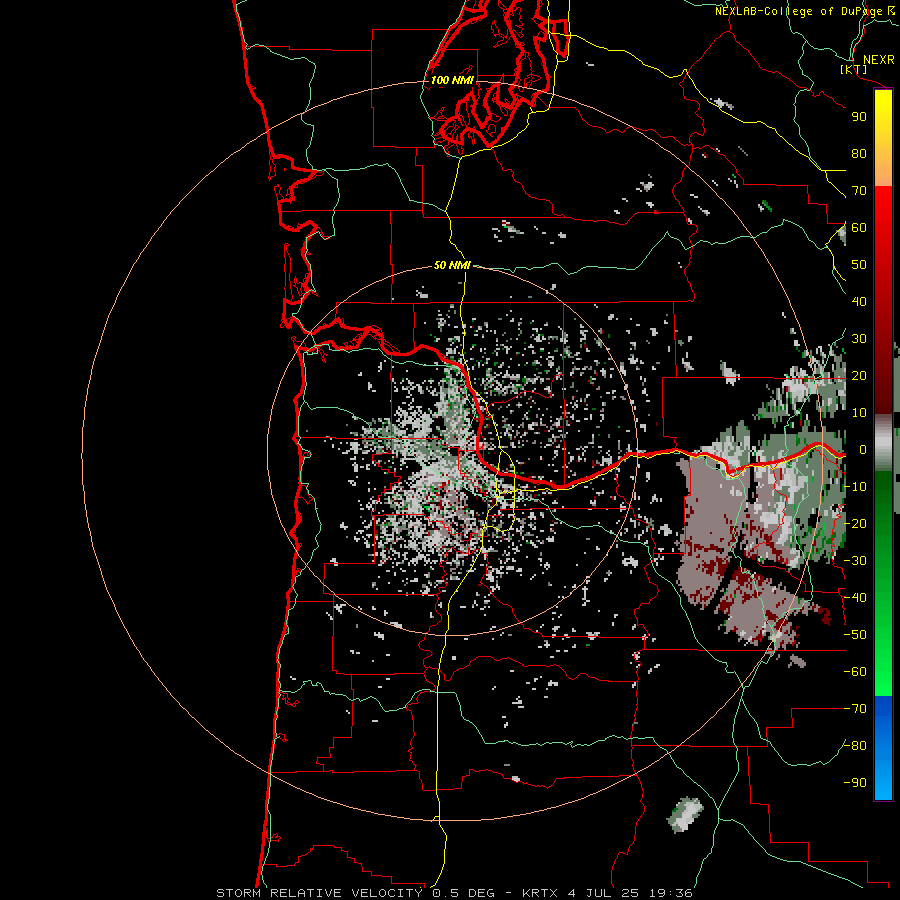Click the 80 value on velocity scale

(x=859, y=153)
